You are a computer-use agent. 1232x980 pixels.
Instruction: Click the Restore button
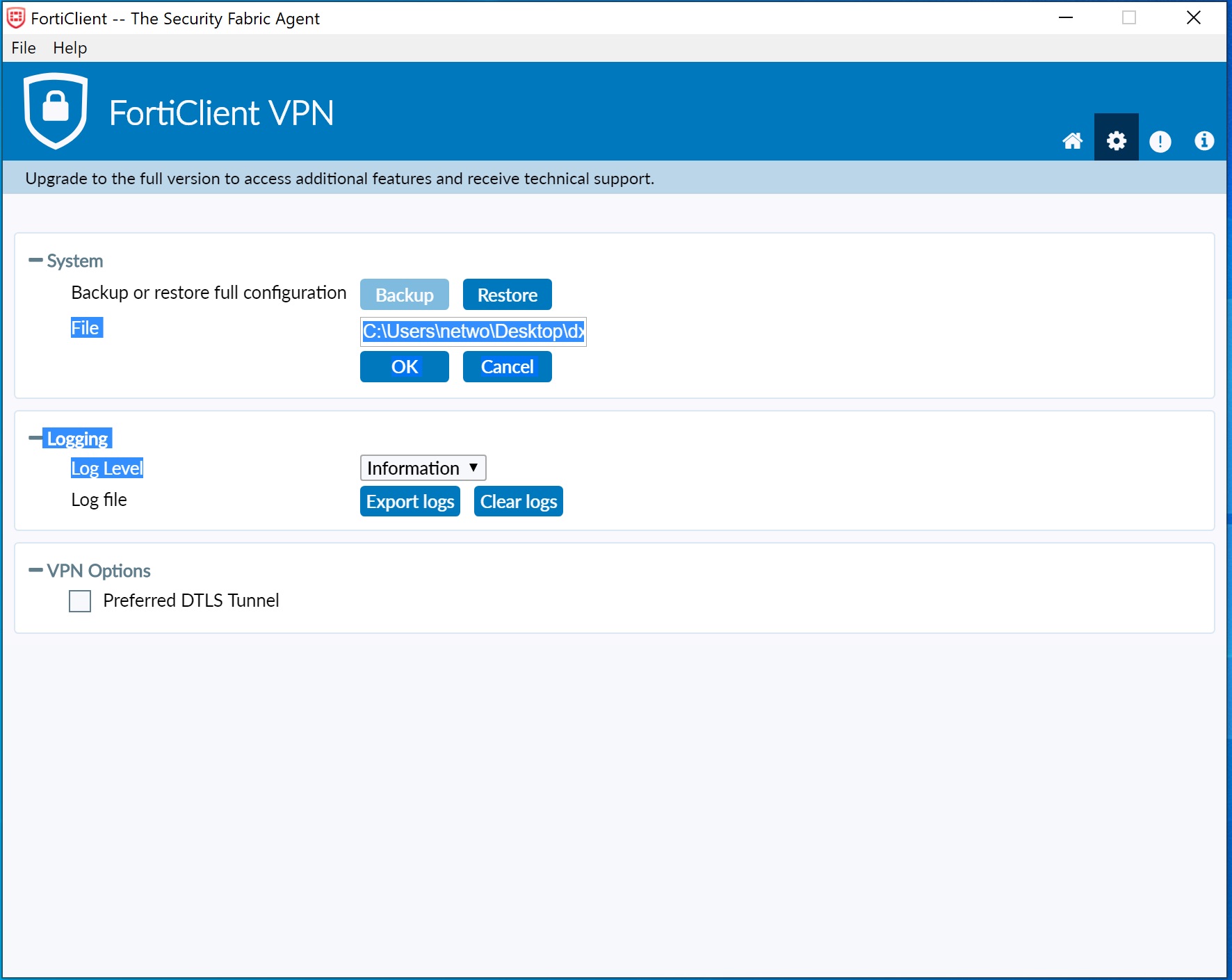(508, 295)
